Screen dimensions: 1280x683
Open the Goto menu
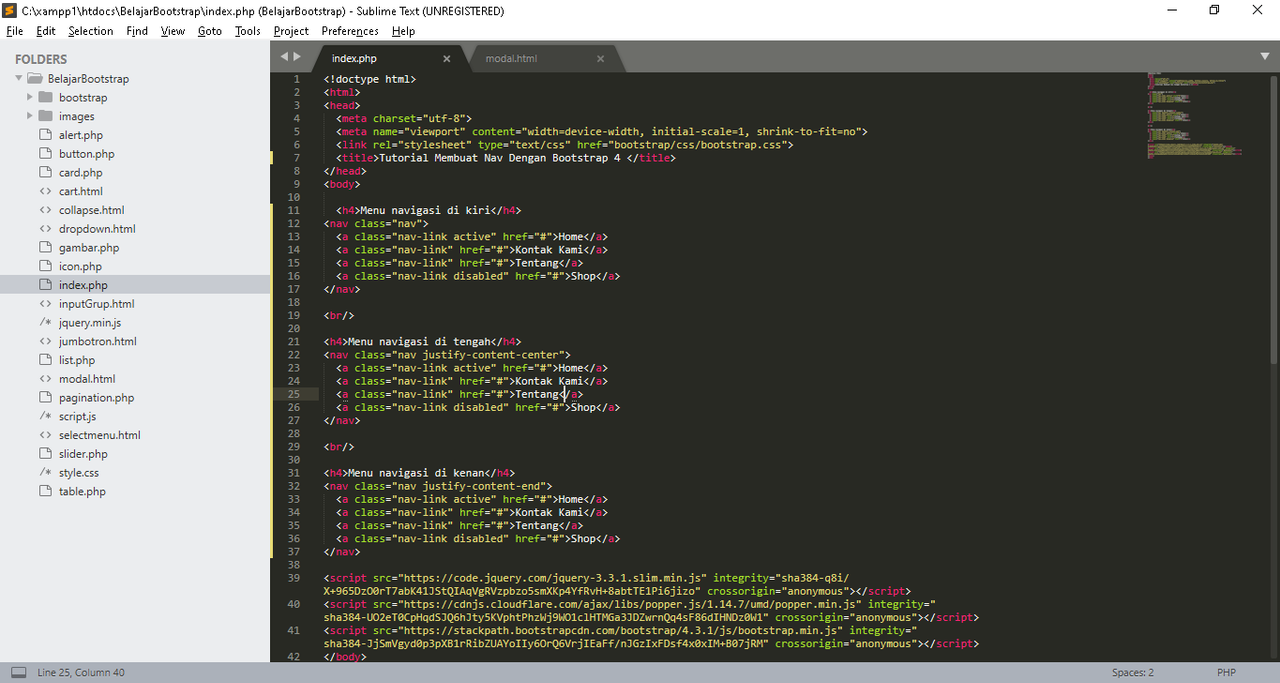(x=210, y=31)
